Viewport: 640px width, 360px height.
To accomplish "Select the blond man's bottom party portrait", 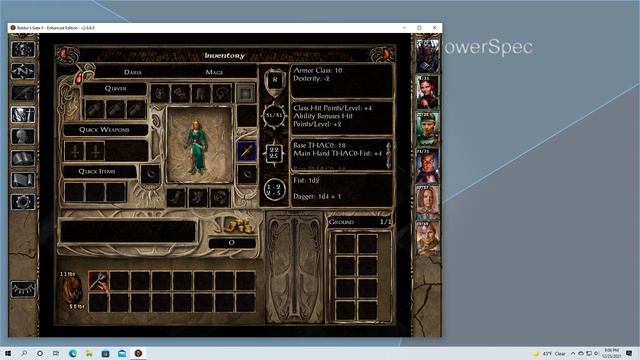I will click(x=427, y=239).
